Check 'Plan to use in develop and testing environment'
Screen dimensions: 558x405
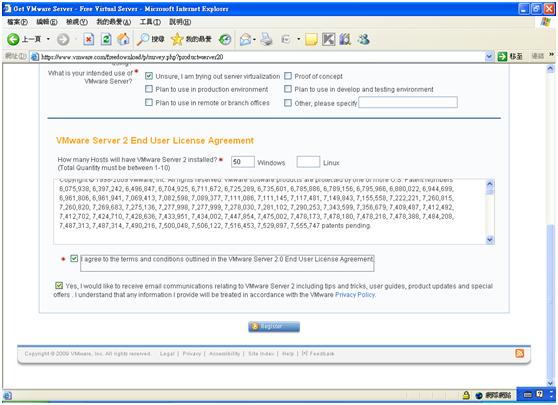[x=288, y=89]
